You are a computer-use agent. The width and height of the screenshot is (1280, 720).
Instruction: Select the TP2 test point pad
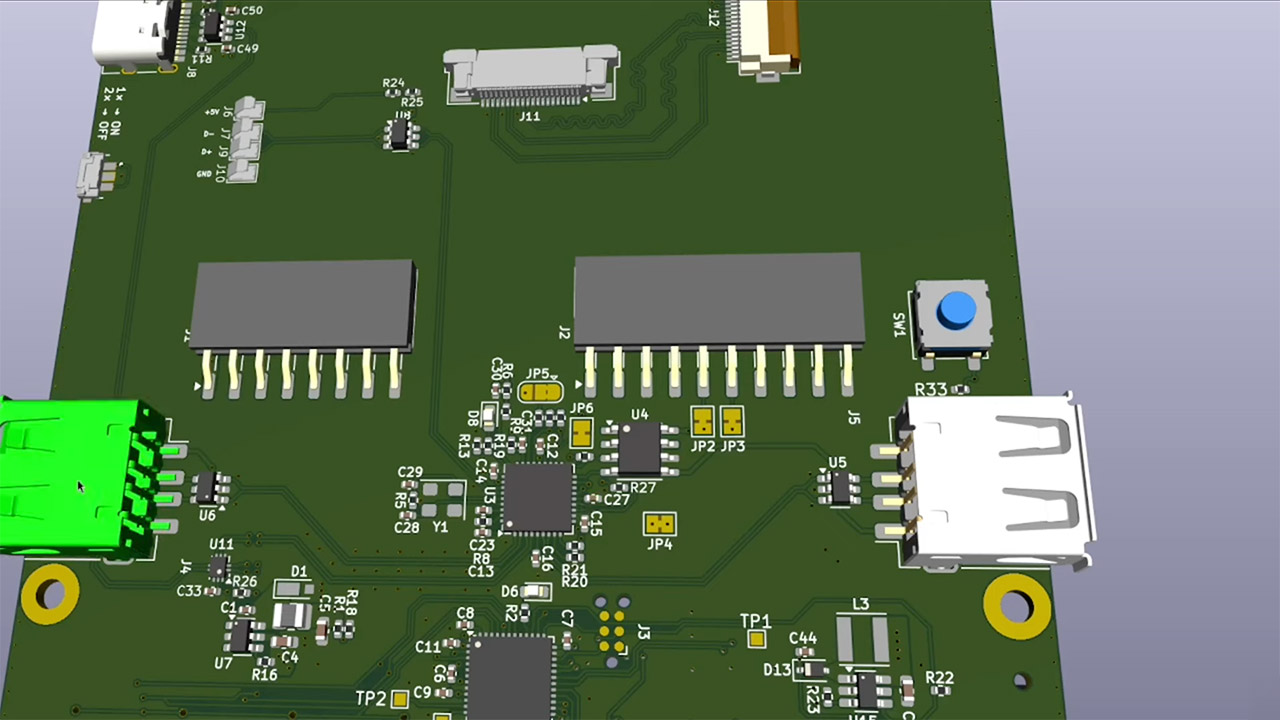pyautogui.click(x=400, y=699)
